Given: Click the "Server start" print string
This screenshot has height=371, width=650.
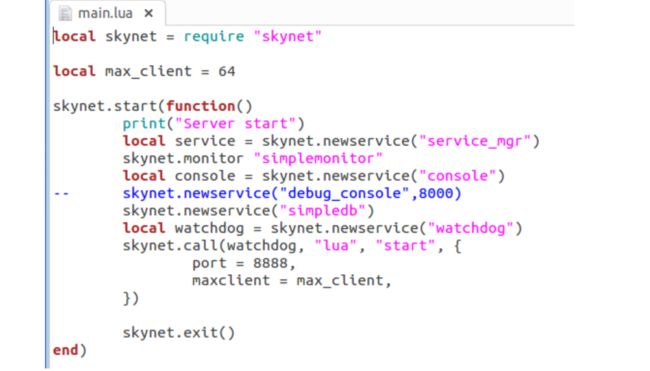Looking at the screenshot, I should coord(235,124).
